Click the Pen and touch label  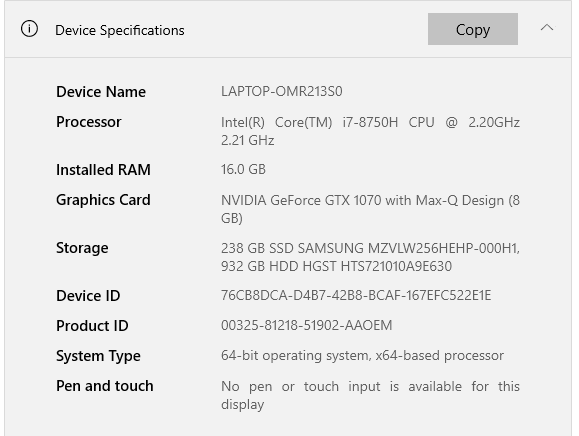pyautogui.click(x=105, y=386)
